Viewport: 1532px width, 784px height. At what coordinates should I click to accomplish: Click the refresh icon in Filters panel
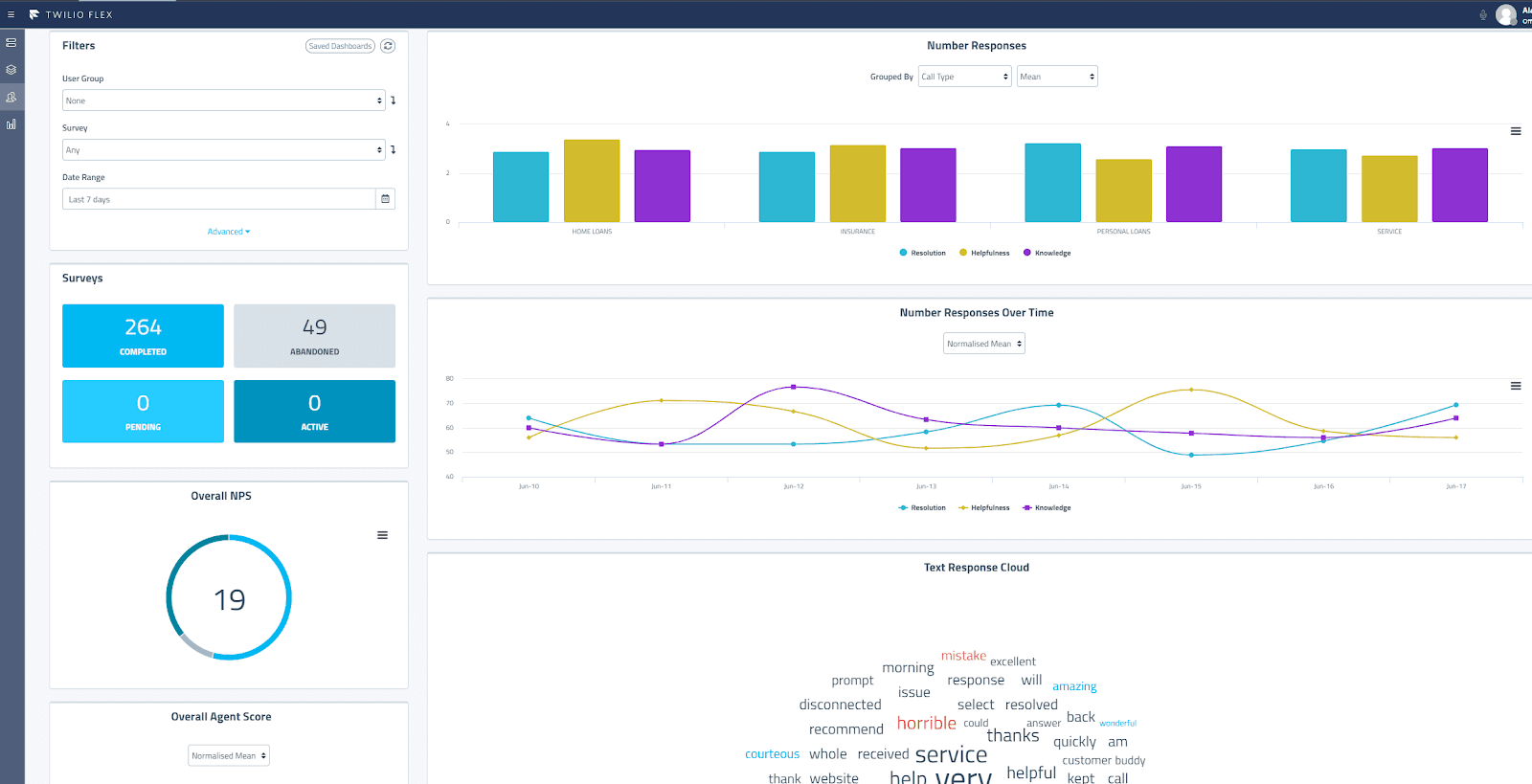coord(388,46)
